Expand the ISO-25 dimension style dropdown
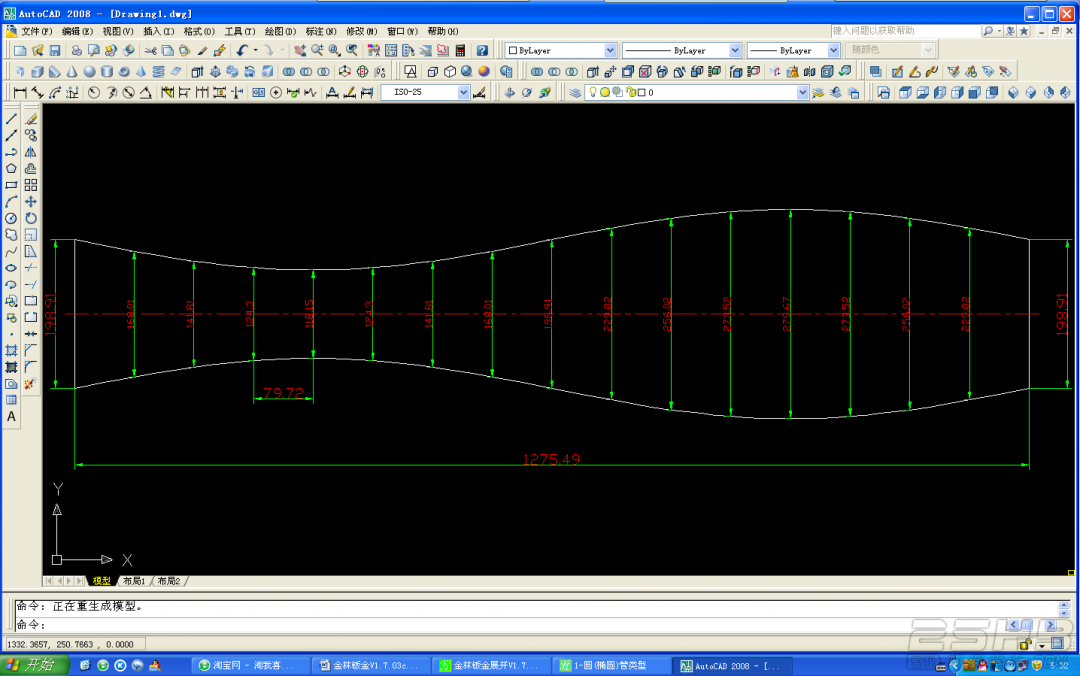This screenshot has width=1080, height=676. pos(464,92)
